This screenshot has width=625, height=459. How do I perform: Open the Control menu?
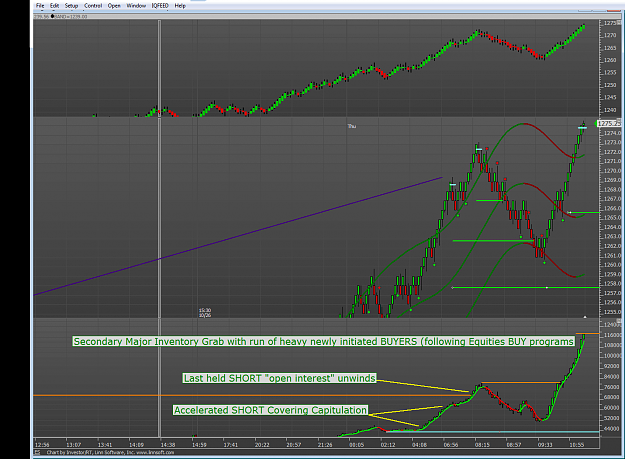click(x=93, y=6)
